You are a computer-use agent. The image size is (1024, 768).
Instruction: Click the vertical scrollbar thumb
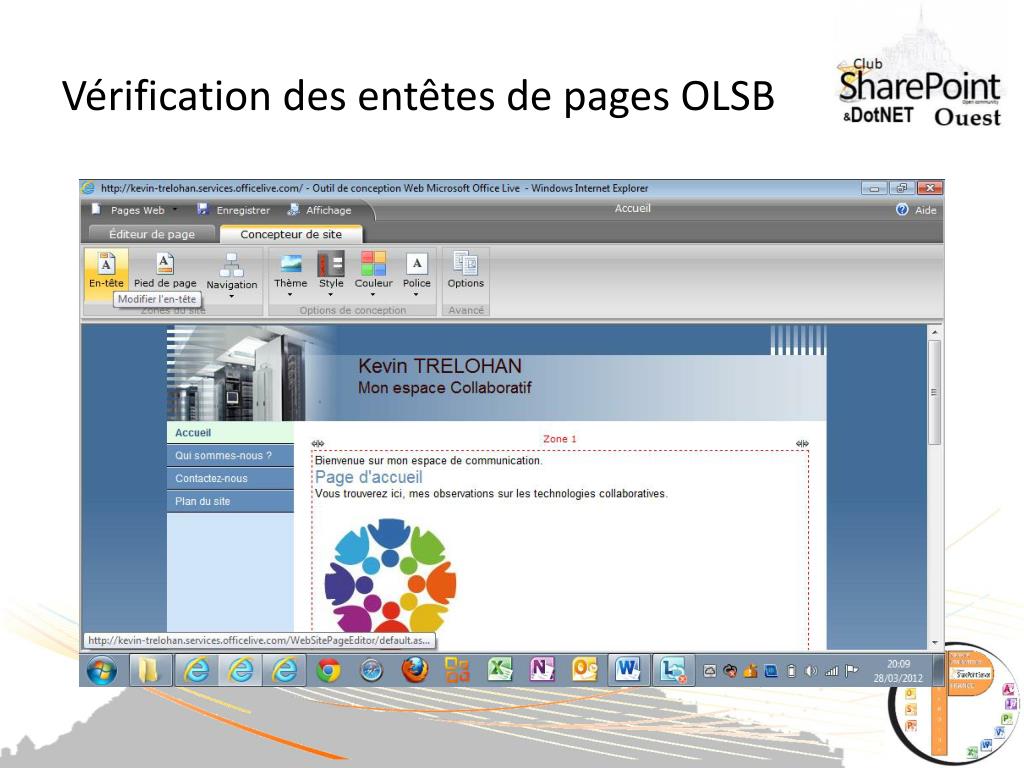[x=935, y=392]
